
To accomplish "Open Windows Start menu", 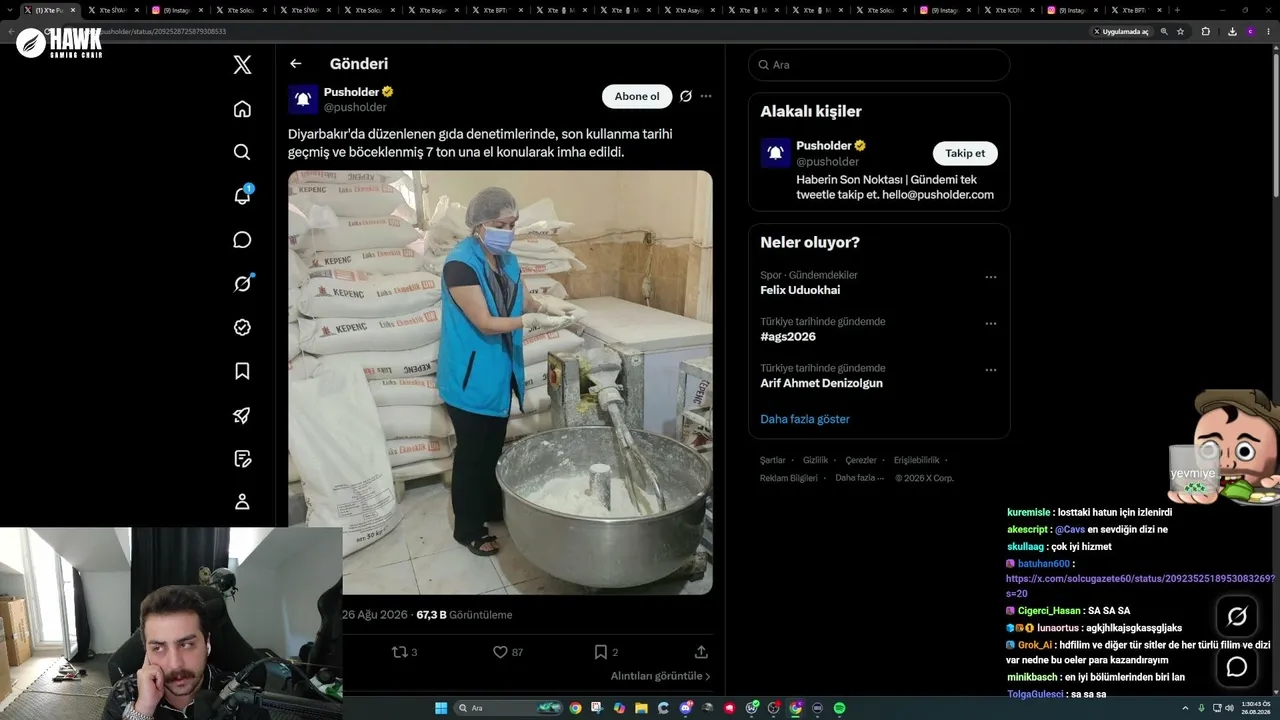I will pyautogui.click(x=441, y=708).
